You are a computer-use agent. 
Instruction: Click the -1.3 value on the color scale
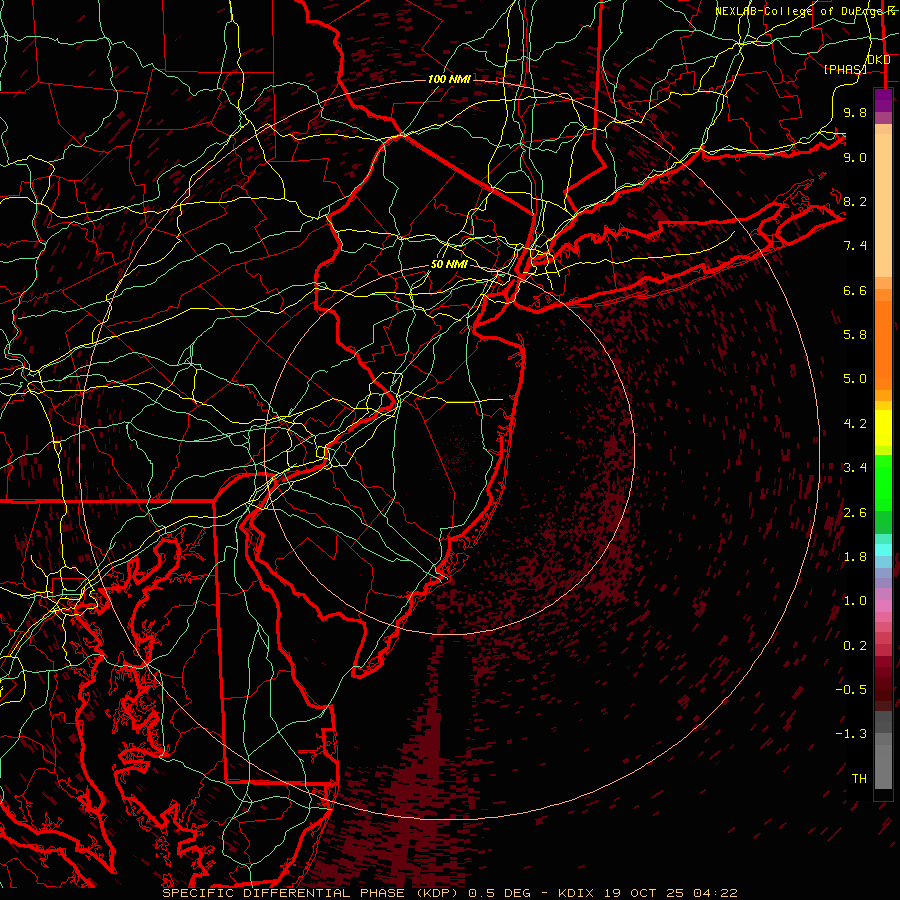(x=851, y=734)
